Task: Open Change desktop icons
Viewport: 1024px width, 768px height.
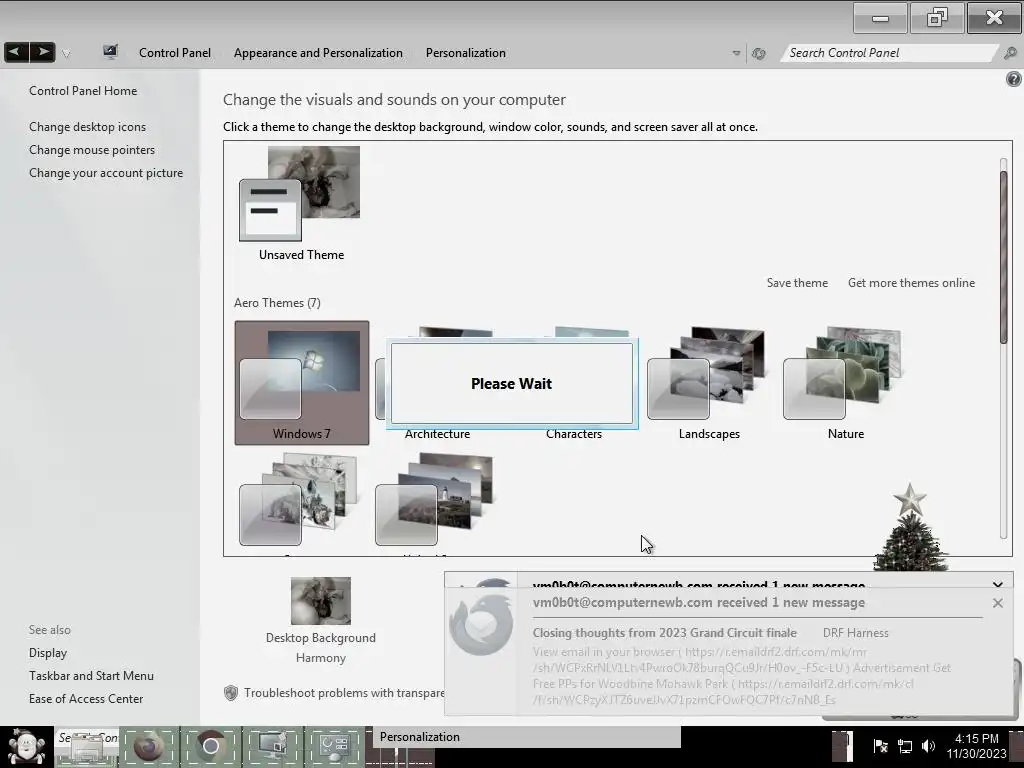Action: pos(88,127)
